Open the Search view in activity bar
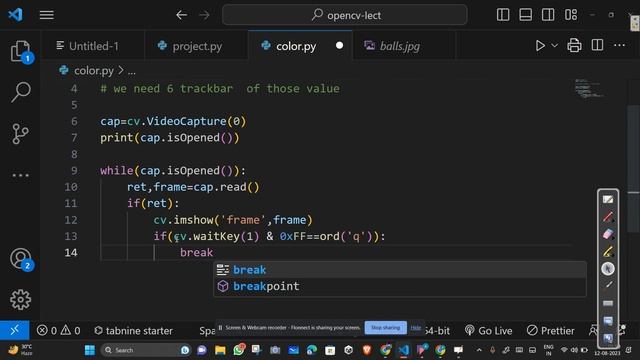This screenshot has width=640, height=360. 20,92
